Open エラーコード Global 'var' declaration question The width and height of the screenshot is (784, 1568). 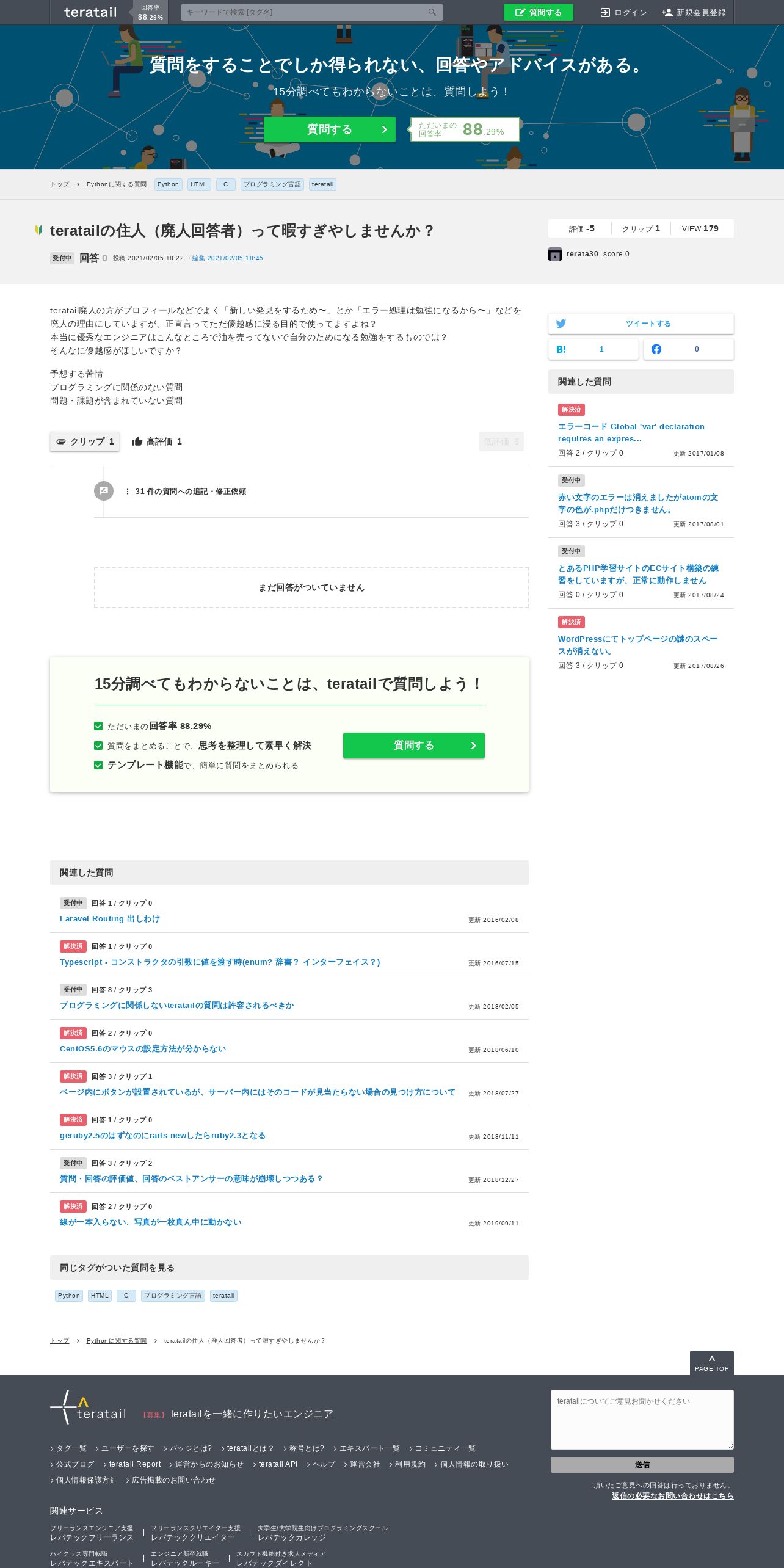(x=631, y=432)
